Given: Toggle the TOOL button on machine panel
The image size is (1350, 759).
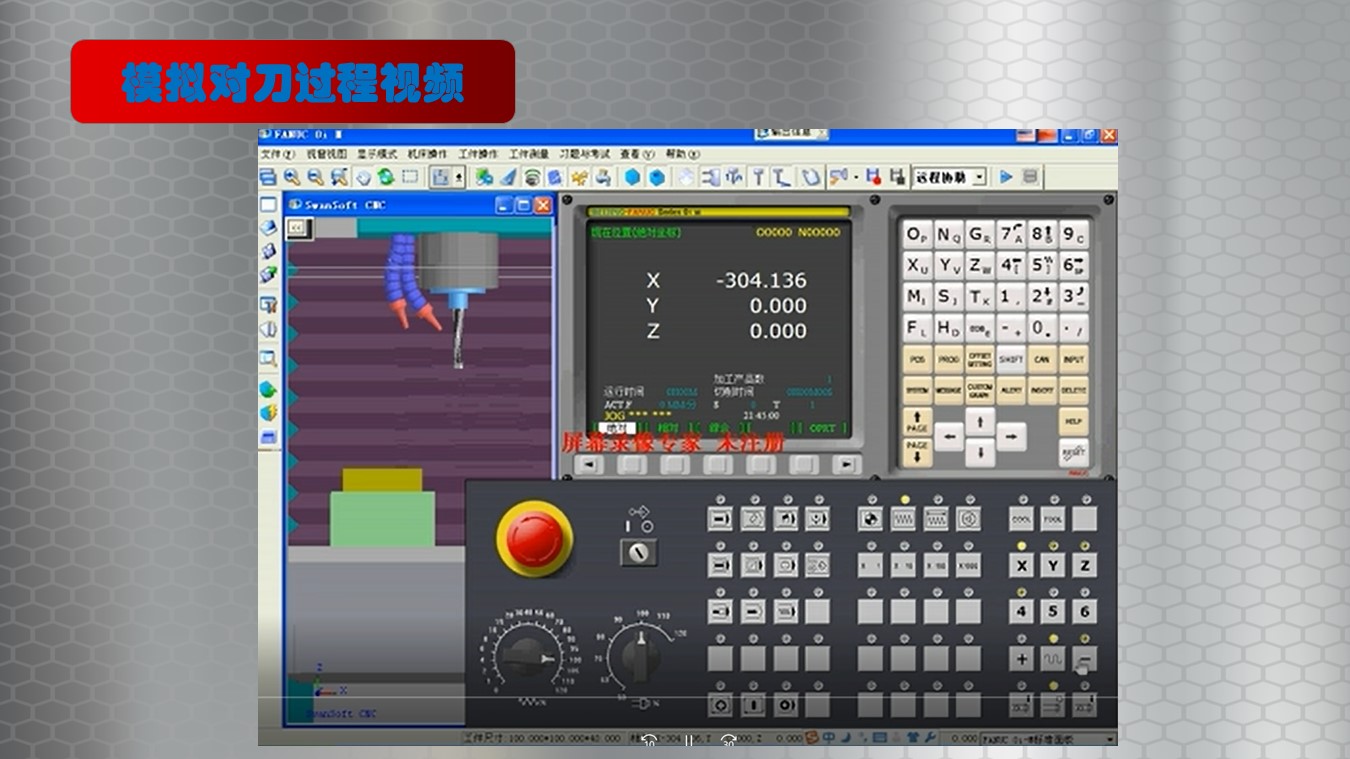Looking at the screenshot, I should [1052, 519].
